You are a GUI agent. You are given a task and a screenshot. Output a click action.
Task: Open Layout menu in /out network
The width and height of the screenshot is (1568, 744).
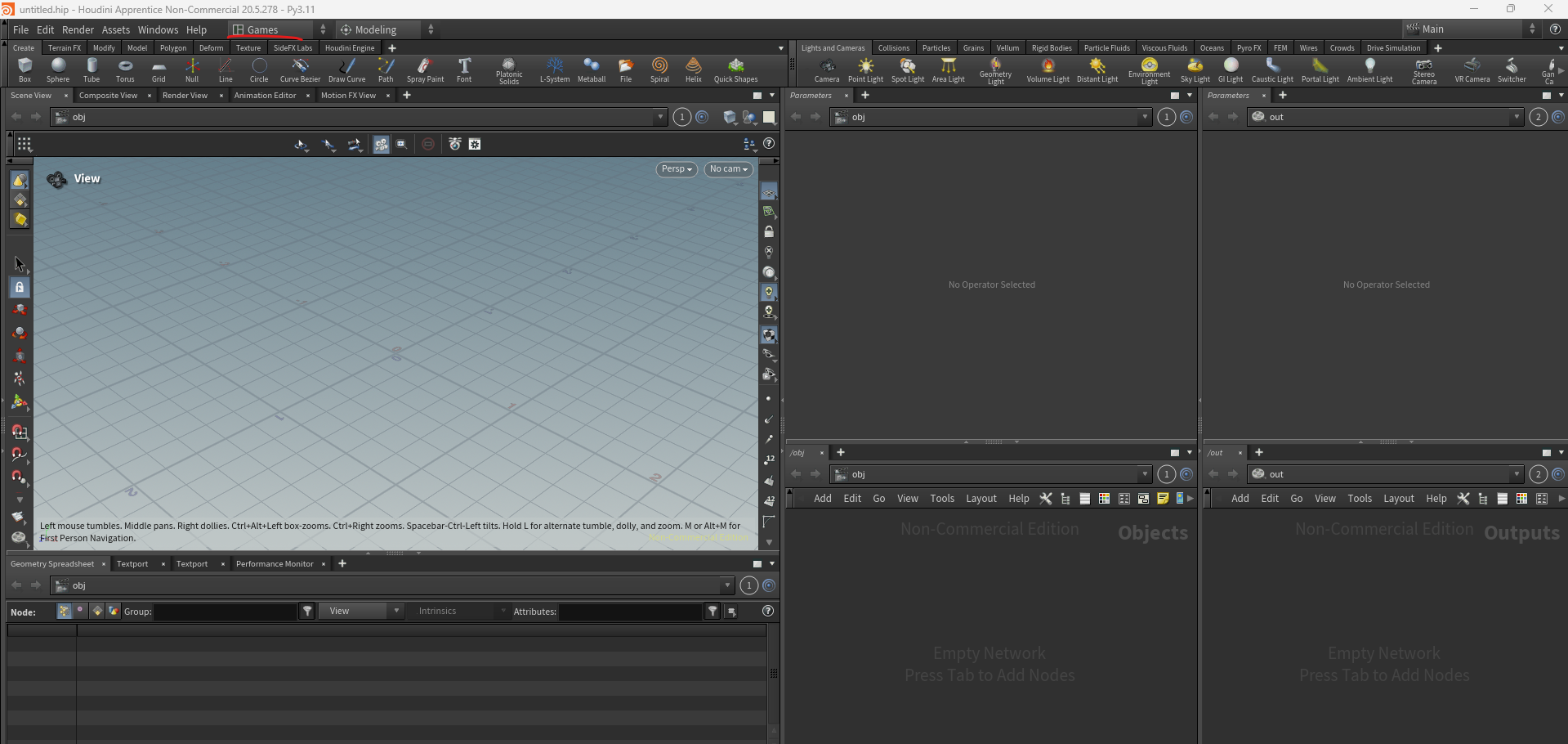click(x=1398, y=499)
